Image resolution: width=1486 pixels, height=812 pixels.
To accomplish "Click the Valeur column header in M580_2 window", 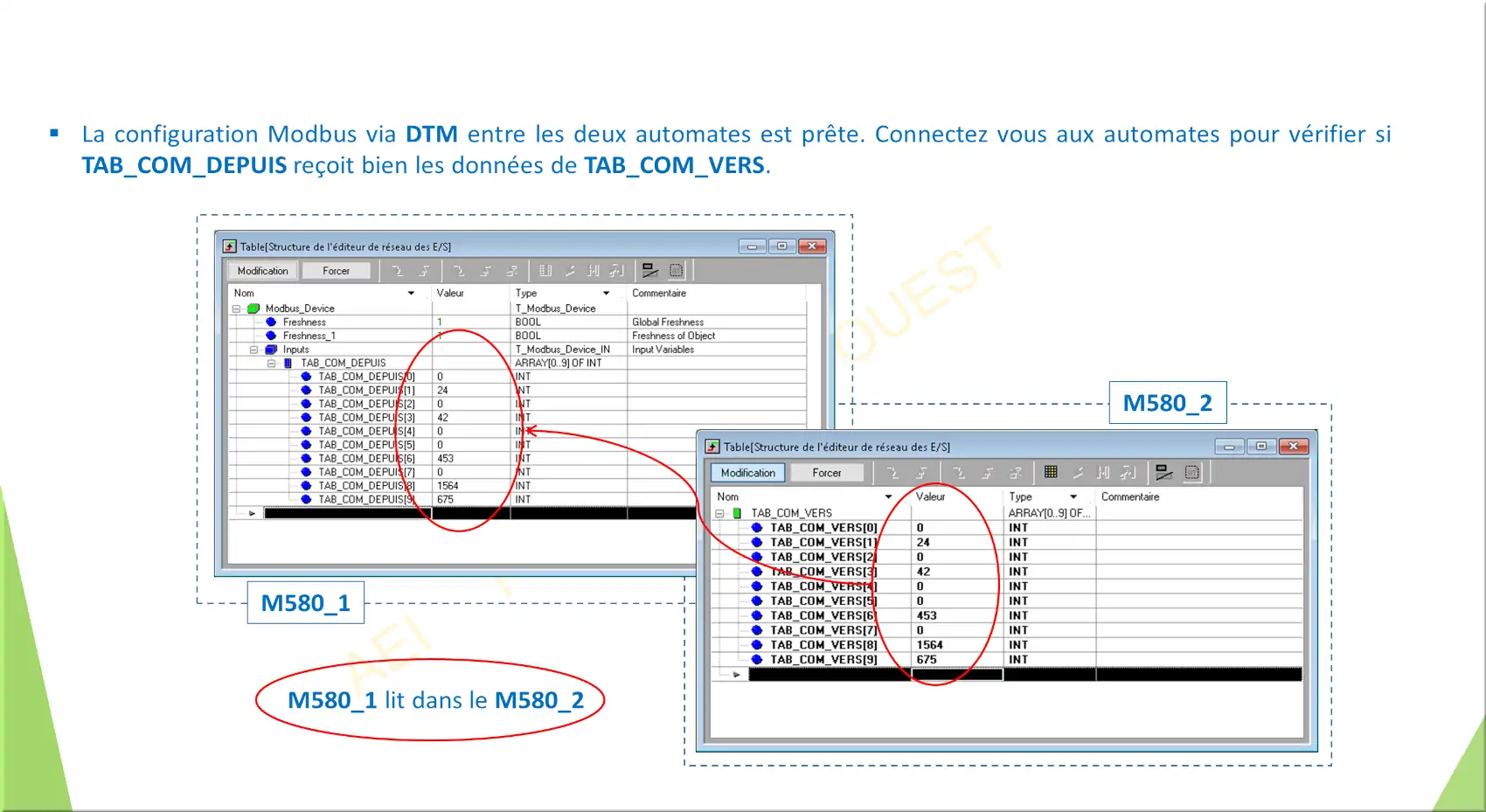I will [957, 496].
